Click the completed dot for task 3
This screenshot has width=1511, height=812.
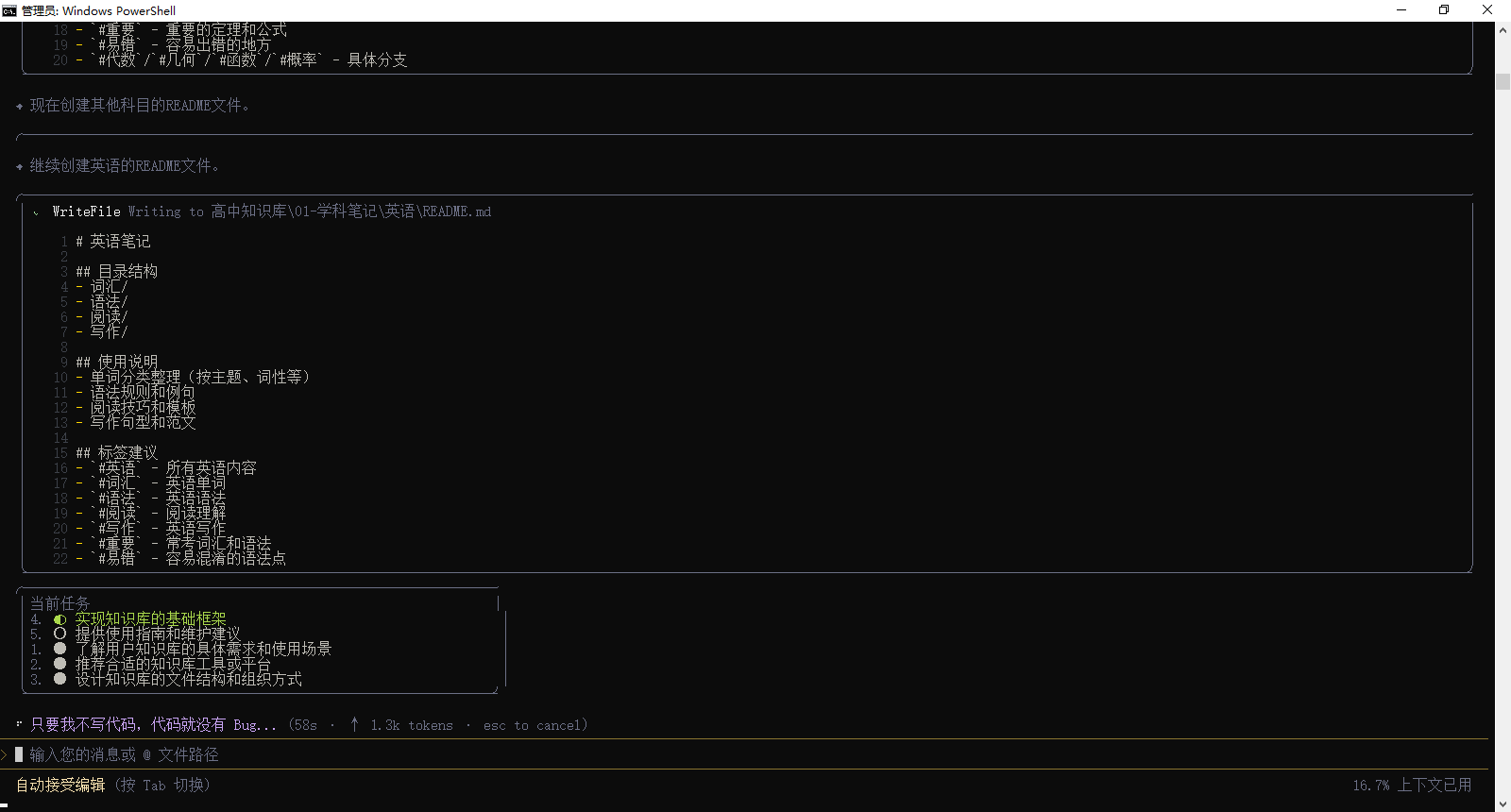(60, 679)
